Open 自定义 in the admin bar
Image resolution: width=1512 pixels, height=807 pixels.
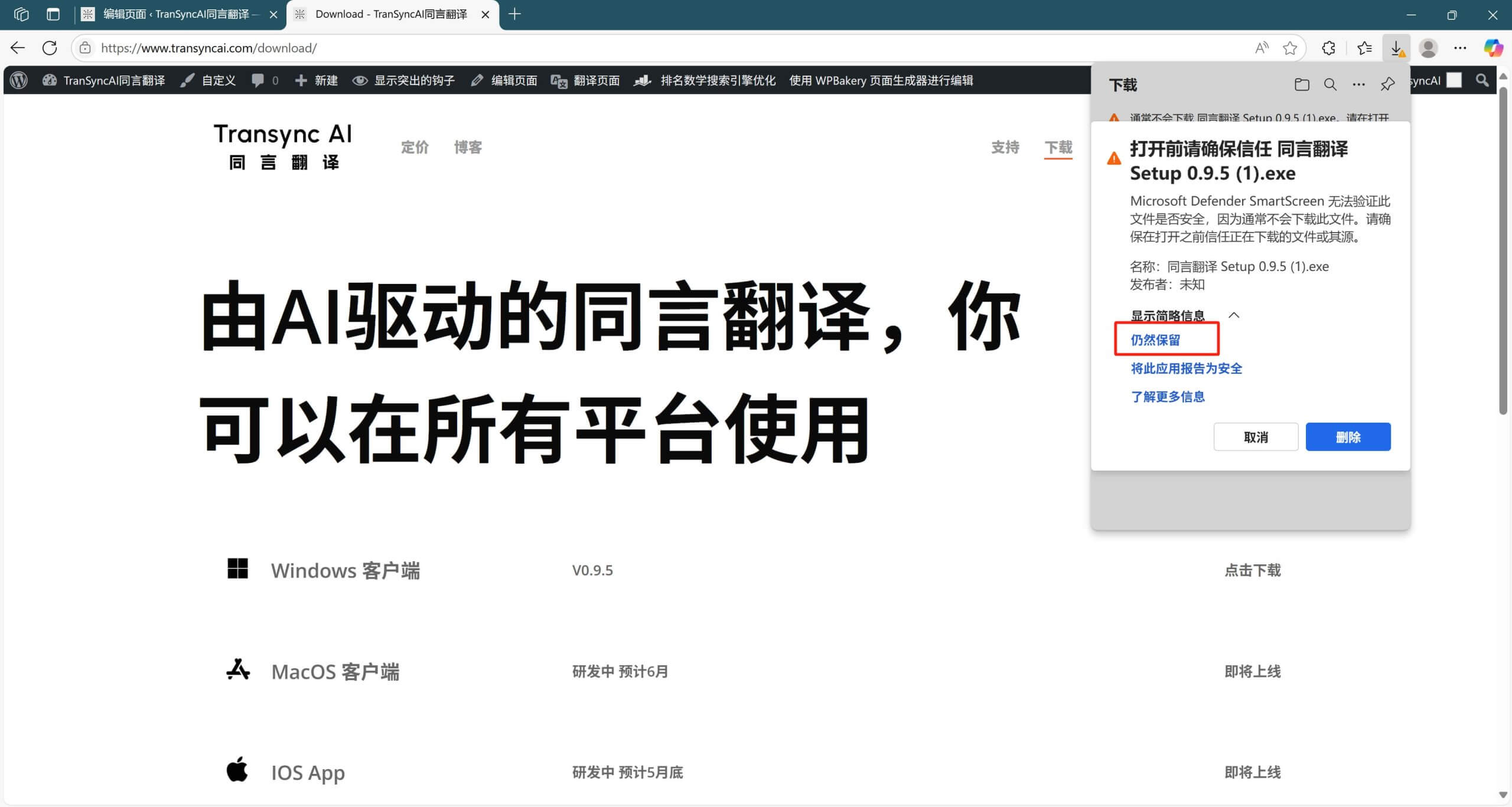pos(208,80)
